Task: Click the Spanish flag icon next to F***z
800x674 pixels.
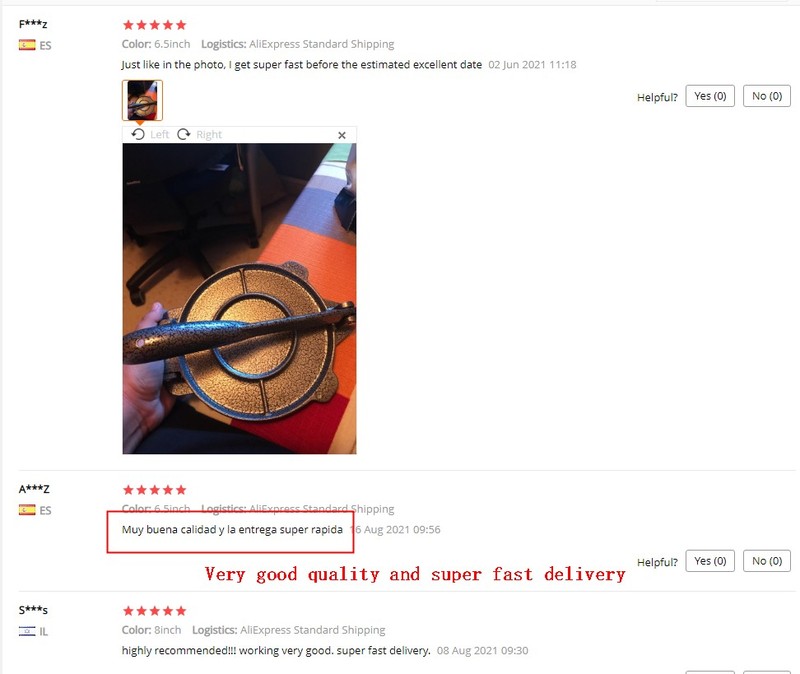Action: [27, 45]
